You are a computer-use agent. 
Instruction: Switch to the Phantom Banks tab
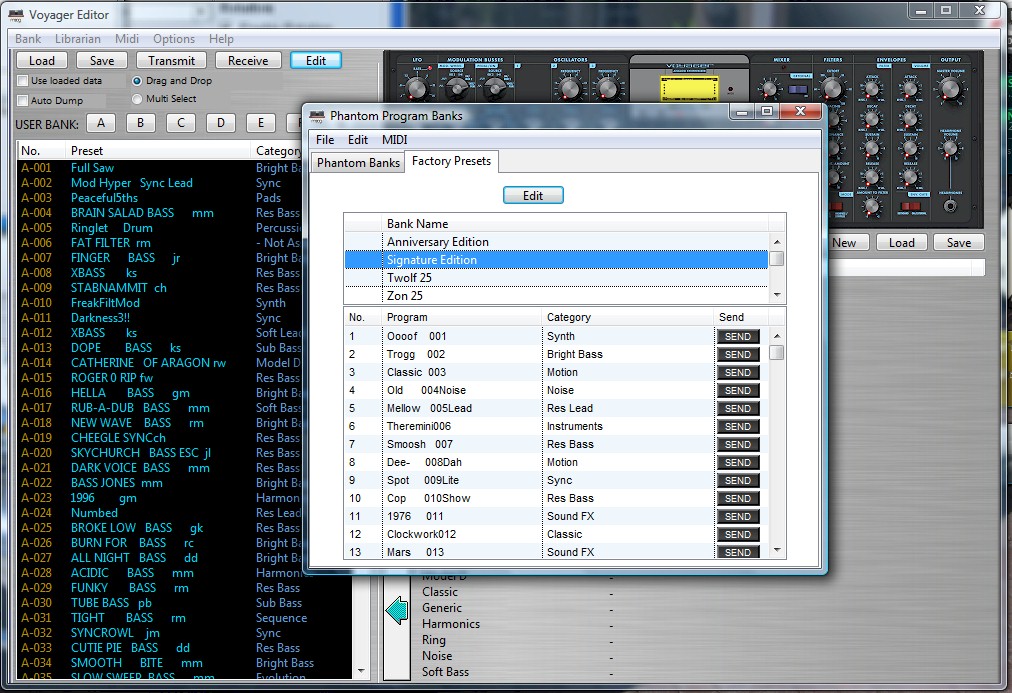pos(358,162)
